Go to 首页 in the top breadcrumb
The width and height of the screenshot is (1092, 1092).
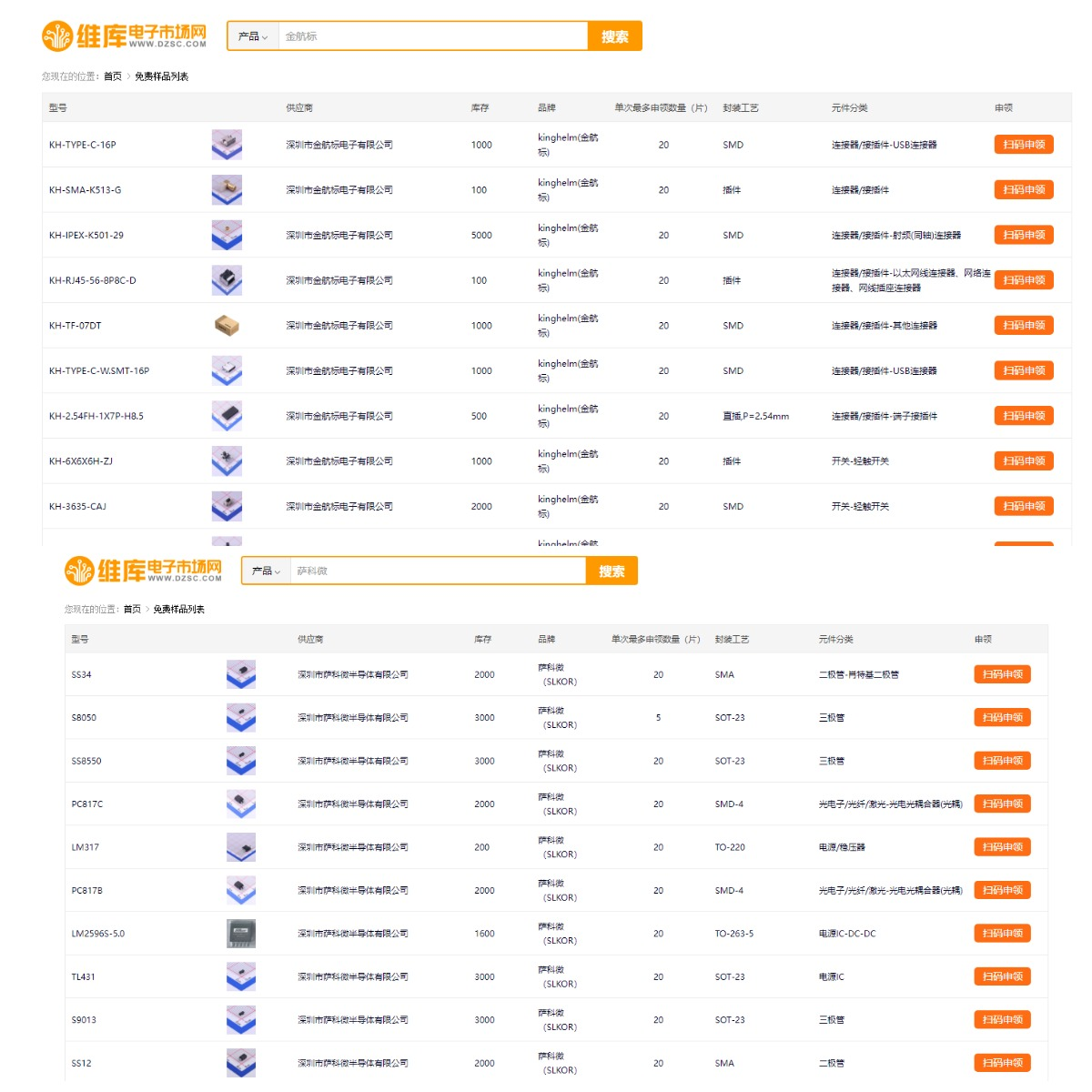tap(113, 76)
